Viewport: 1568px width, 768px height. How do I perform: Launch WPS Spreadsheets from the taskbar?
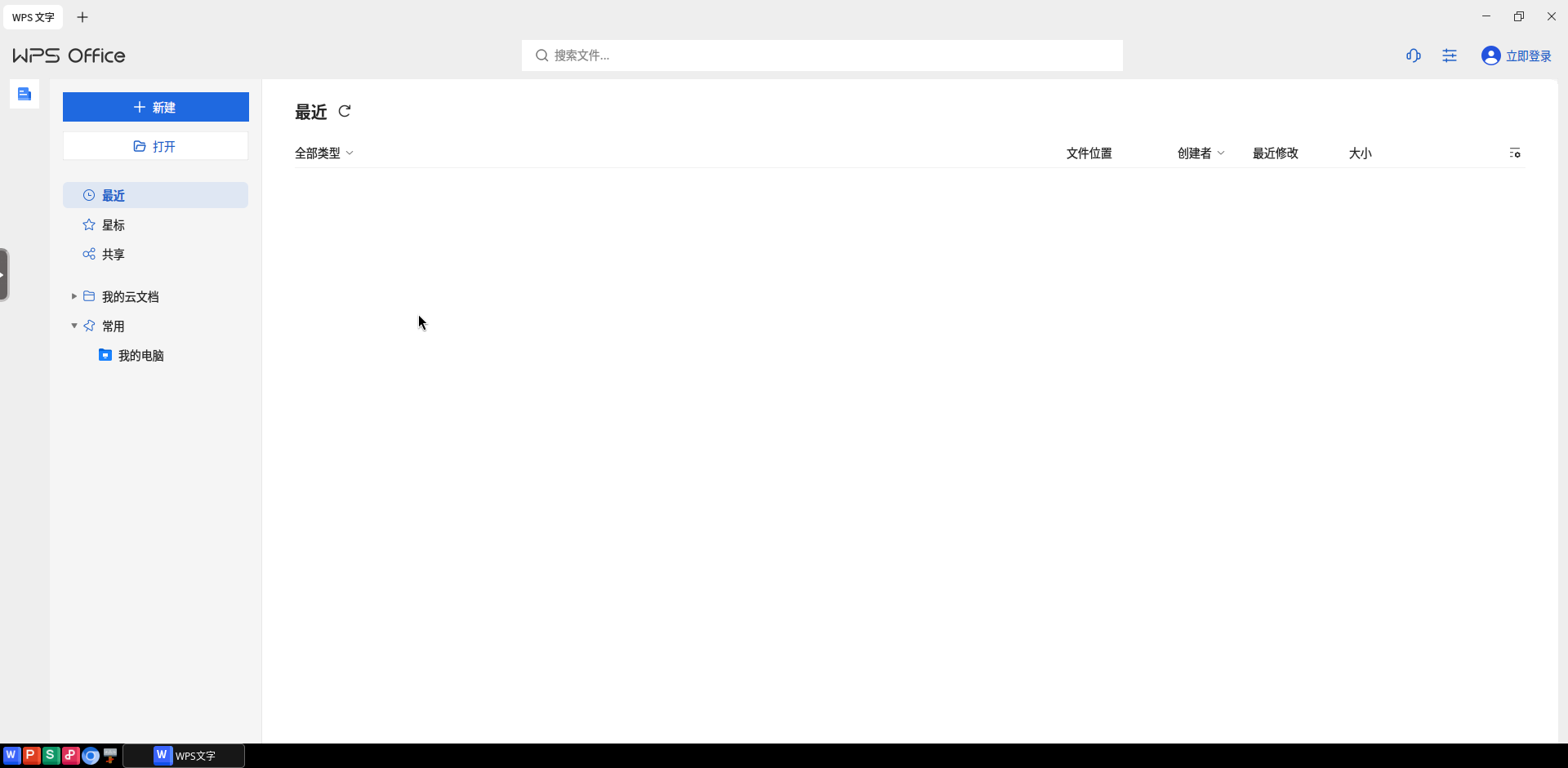(x=51, y=755)
